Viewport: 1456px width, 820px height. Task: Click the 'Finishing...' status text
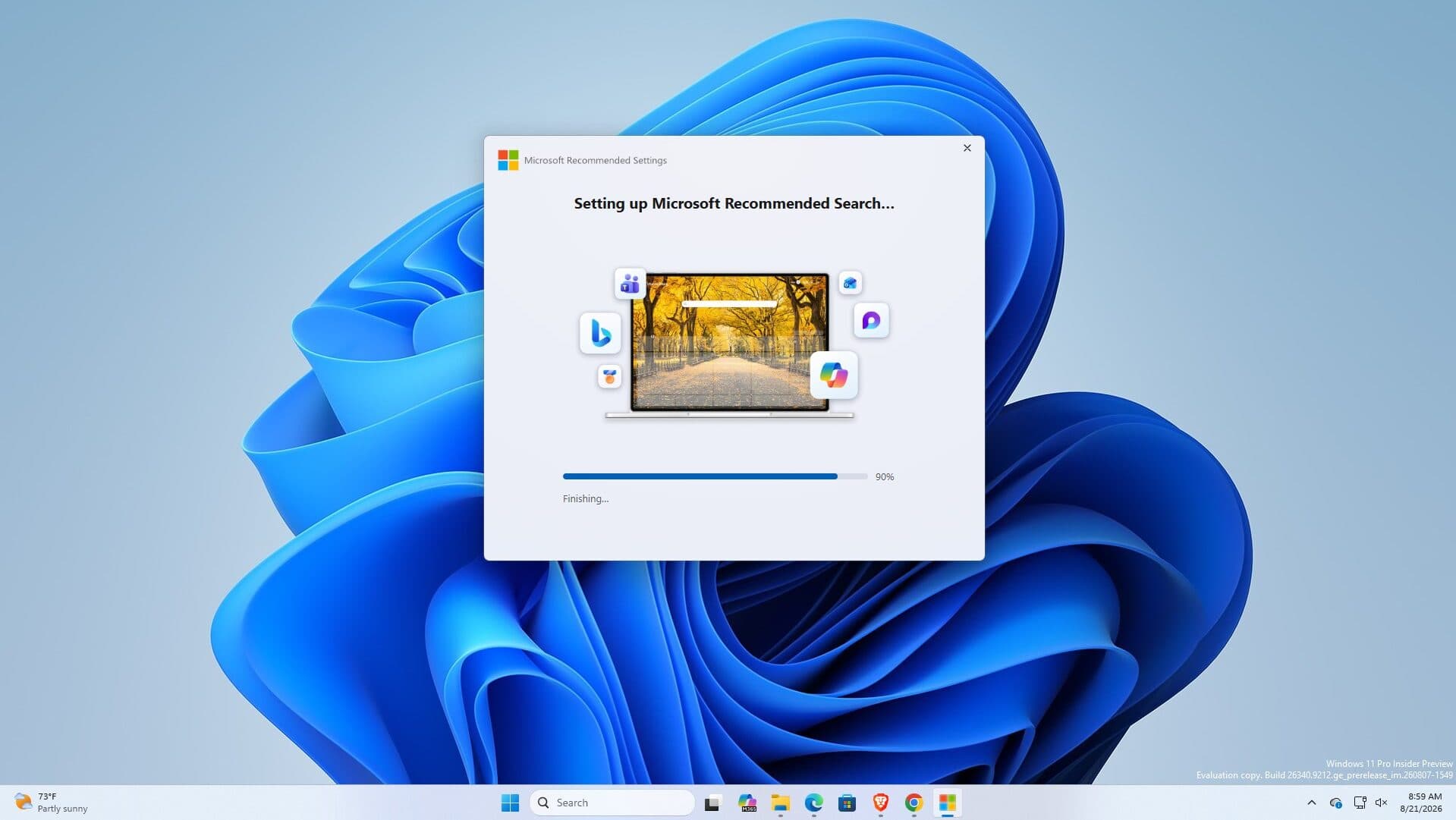tap(586, 498)
